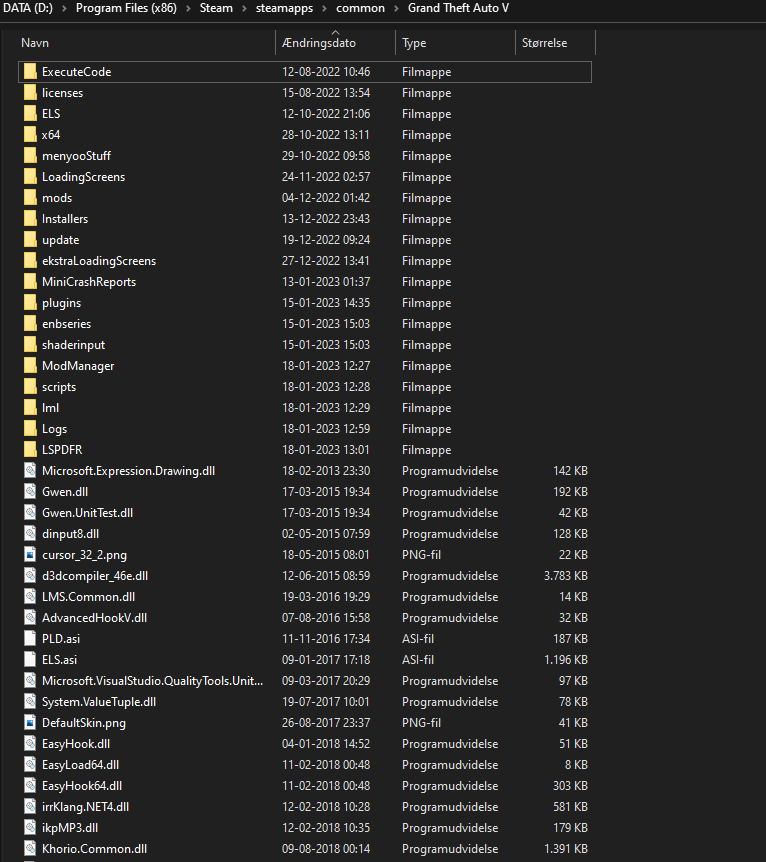
Task: Click the ModManager folder icon
Action: point(30,366)
